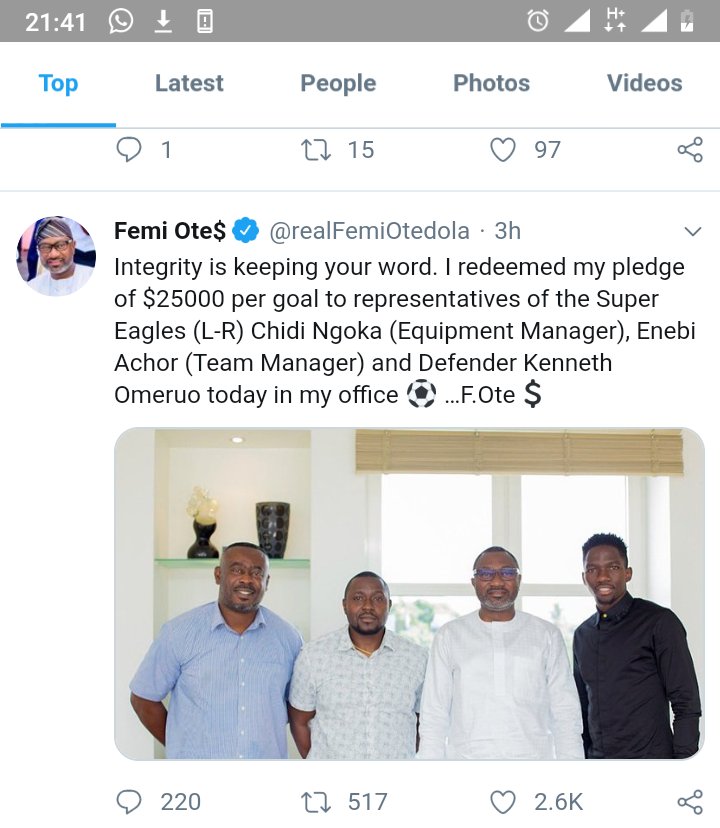Reply to Femi Otedola's tweet
Image resolution: width=720 pixels, height=828 pixels.
click(131, 801)
